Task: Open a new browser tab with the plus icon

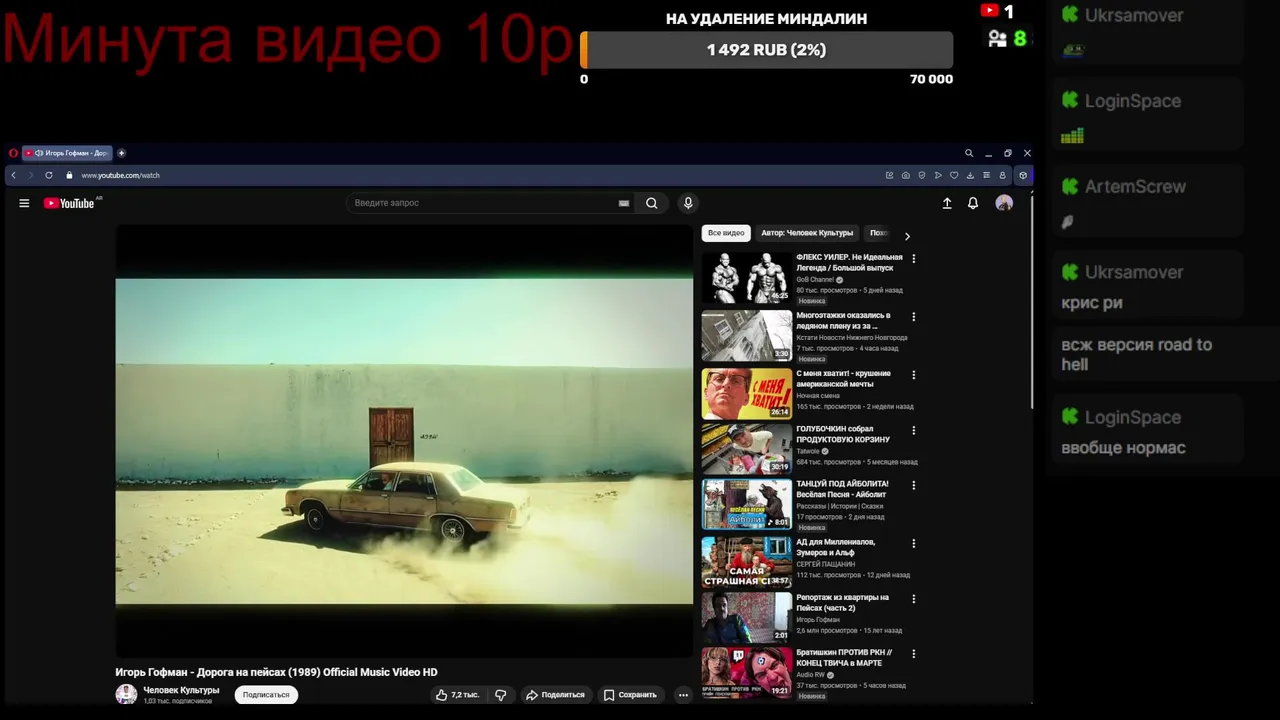Action: click(122, 153)
